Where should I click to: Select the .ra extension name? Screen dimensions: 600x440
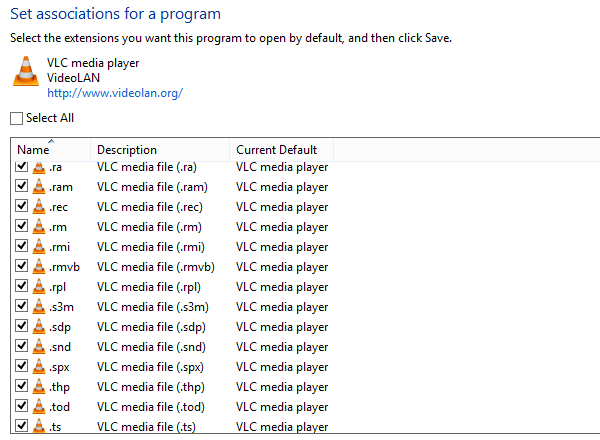point(55,167)
